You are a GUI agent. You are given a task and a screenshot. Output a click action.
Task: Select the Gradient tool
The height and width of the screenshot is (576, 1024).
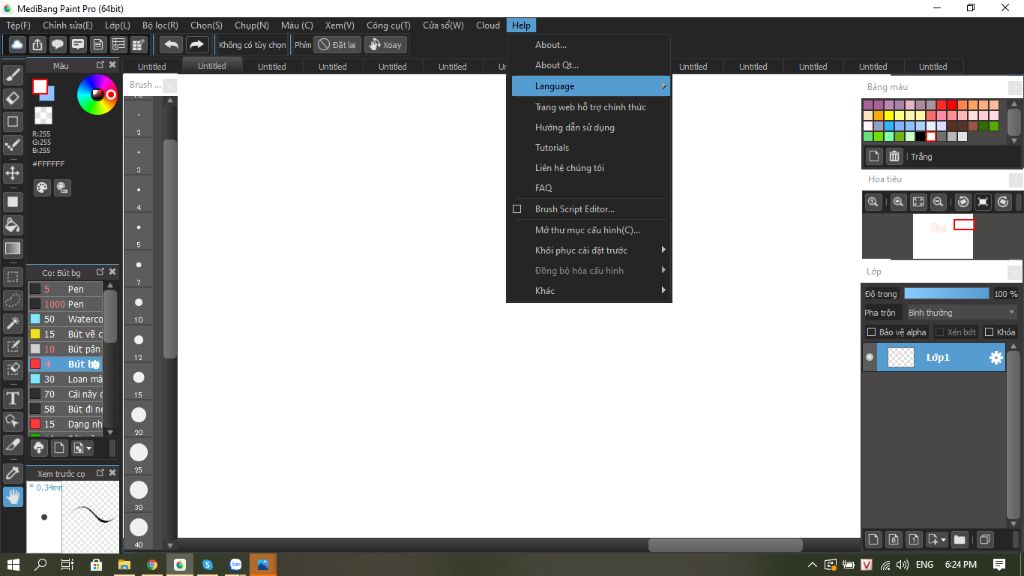(12, 248)
